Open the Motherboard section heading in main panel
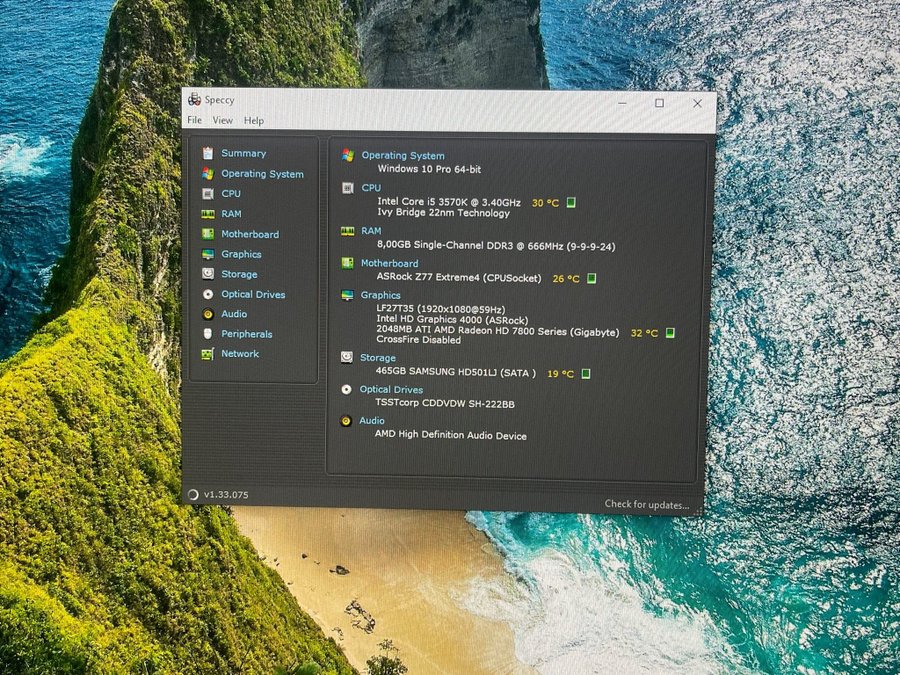900x675 pixels. pyautogui.click(x=390, y=264)
